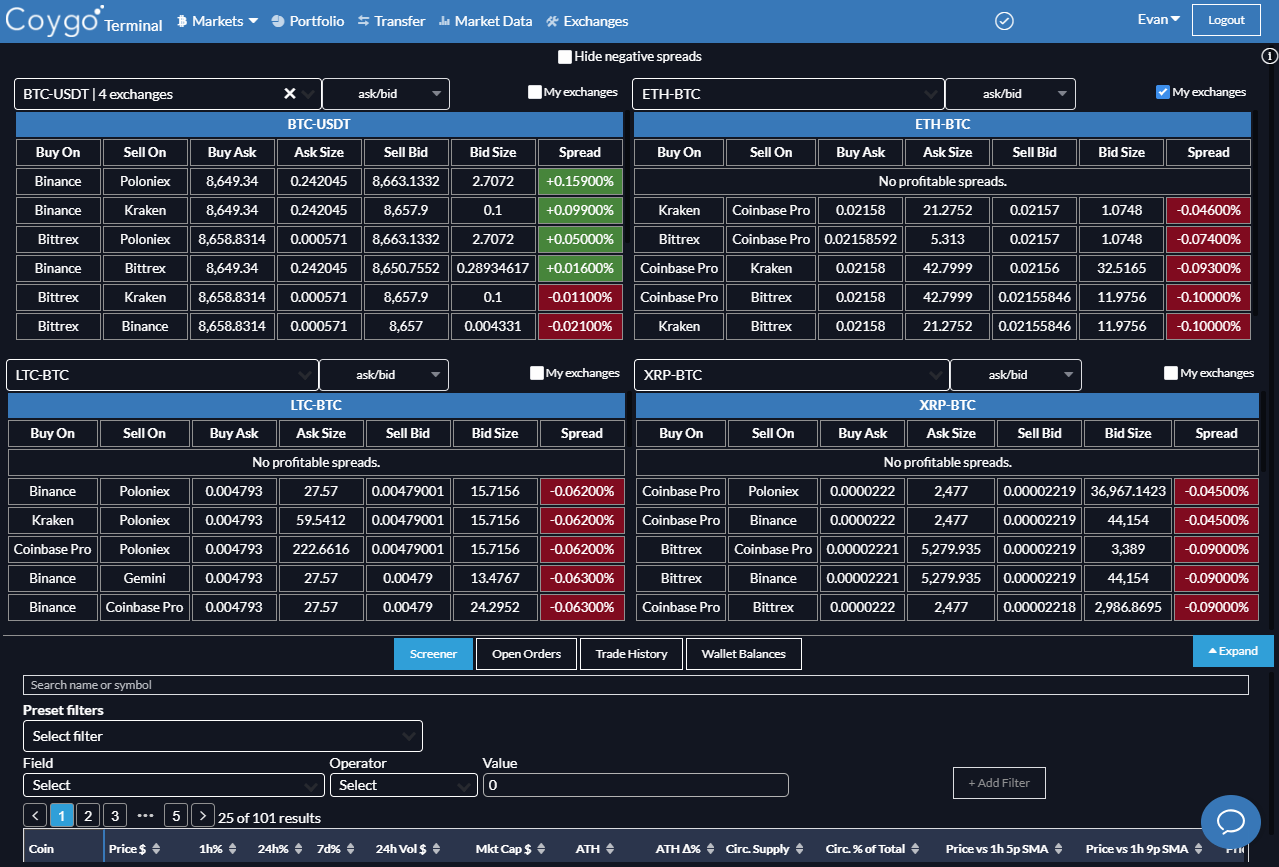Screen dimensions: 1279x867
Task: Click the Gemini cell in LTC-BTC table
Action: (145, 578)
